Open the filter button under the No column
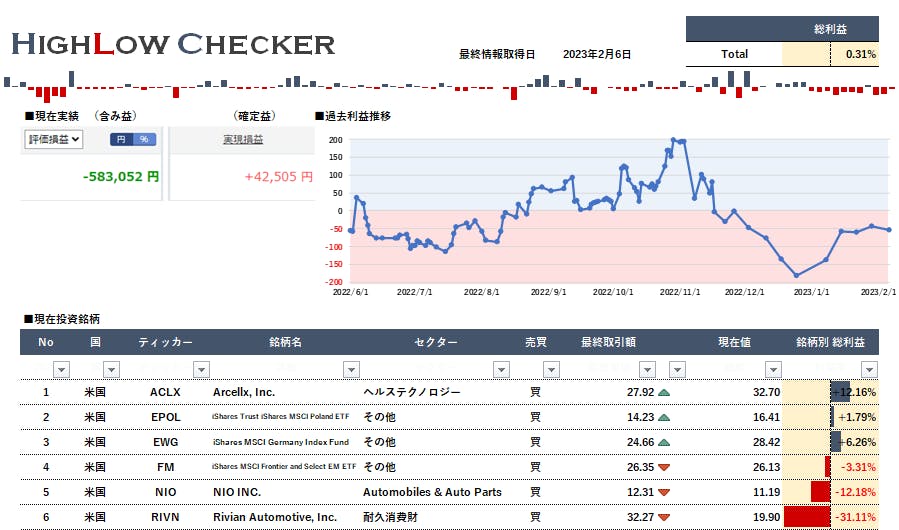Image resolution: width=899 pixels, height=530 pixels. coord(61,369)
